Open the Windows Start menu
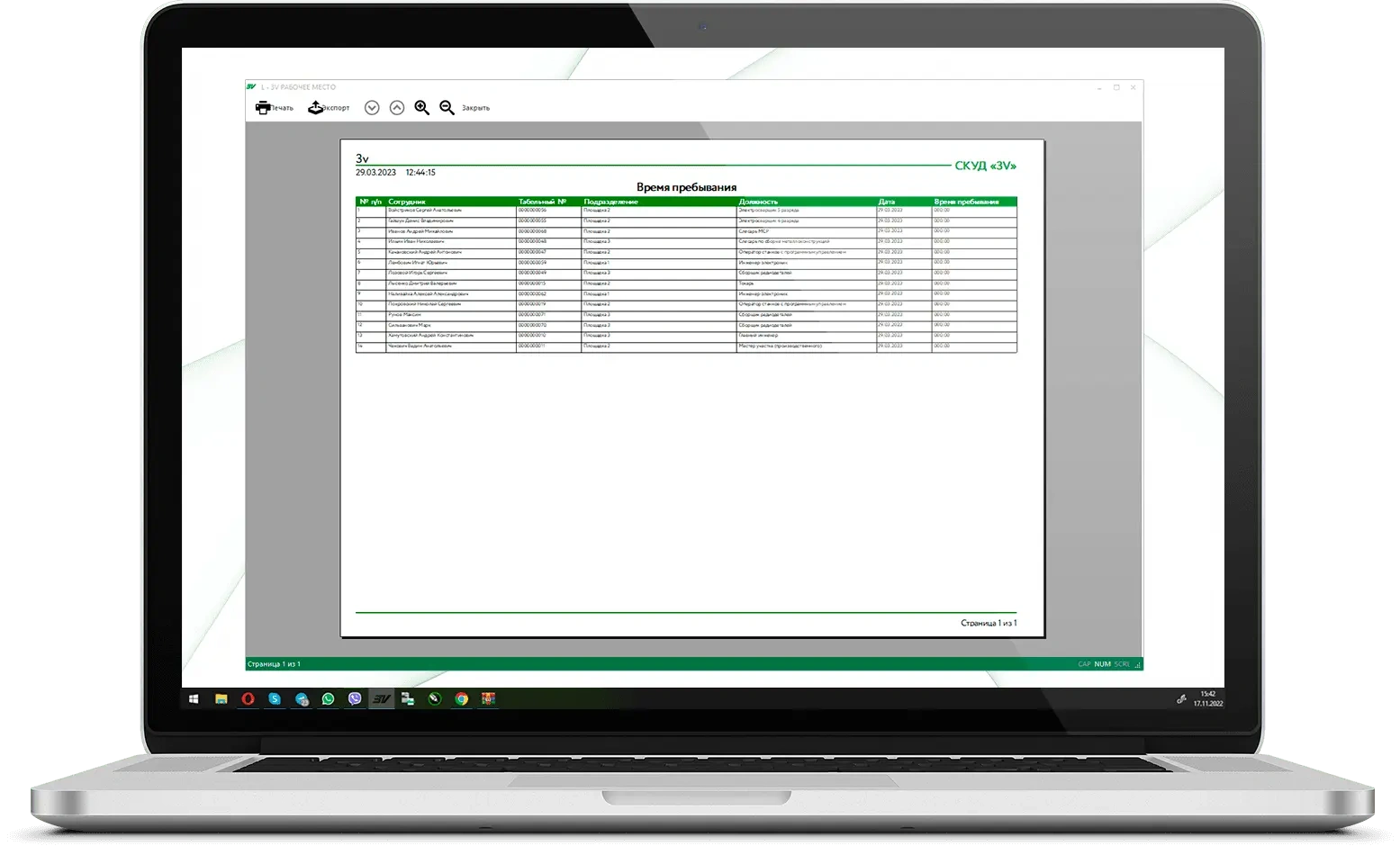Viewport: 1400px width, 846px height. [x=194, y=698]
